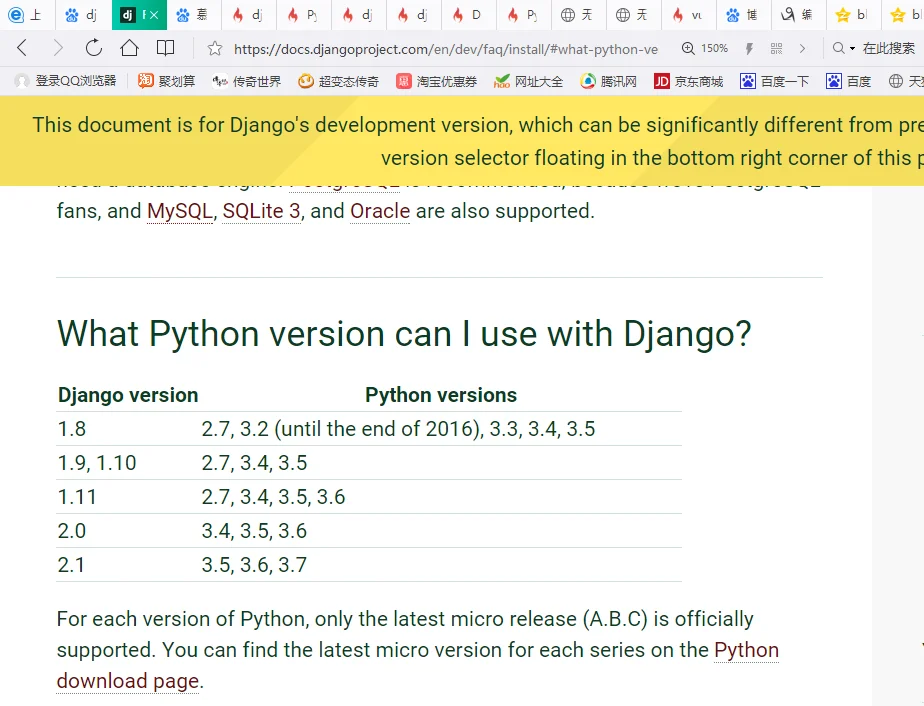Viewport: 924px width, 706px height.
Task: Select the active Django 'dj' tab
Action: [x=139, y=15]
